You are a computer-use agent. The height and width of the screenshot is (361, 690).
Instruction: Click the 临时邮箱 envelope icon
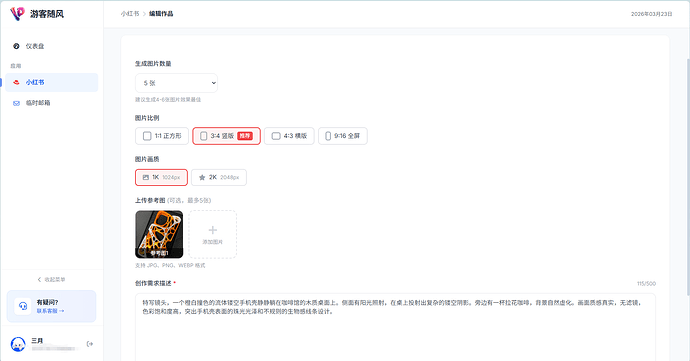coord(16,103)
